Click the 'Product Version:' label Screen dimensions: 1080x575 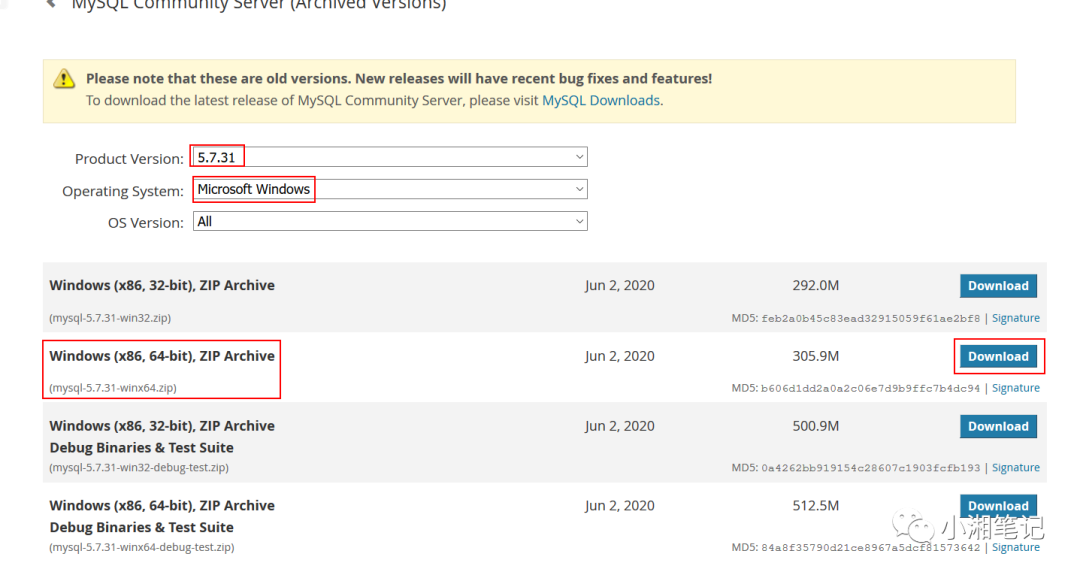click(129, 159)
